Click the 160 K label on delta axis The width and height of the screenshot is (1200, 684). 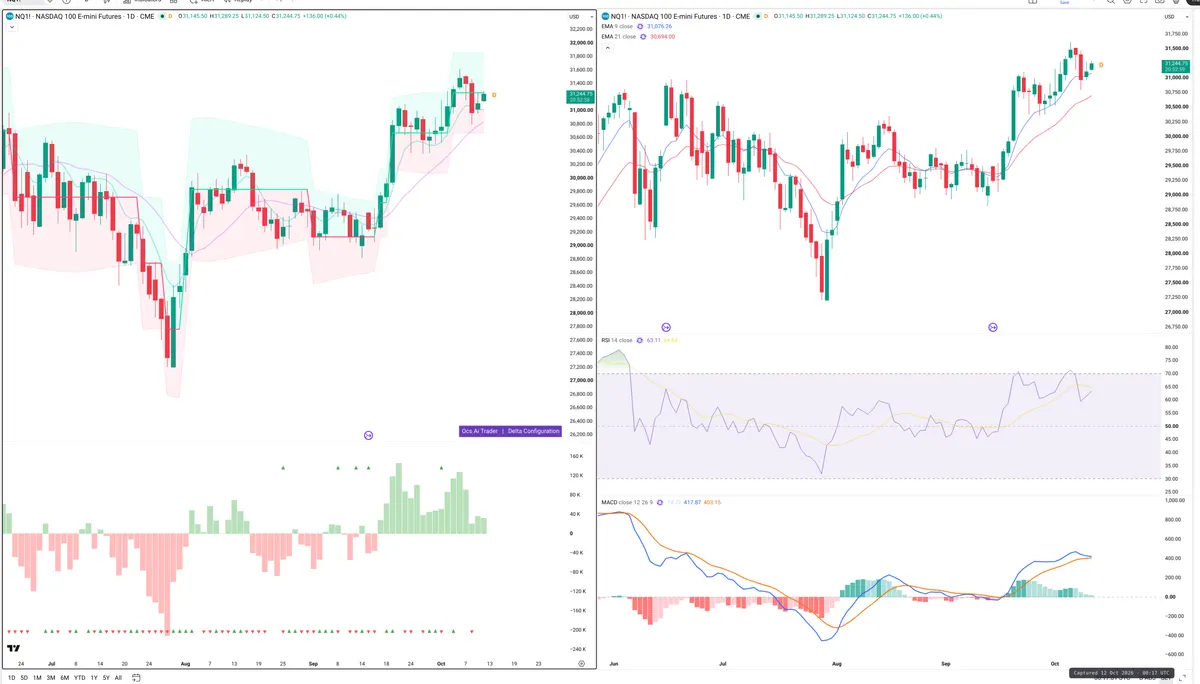576,456
